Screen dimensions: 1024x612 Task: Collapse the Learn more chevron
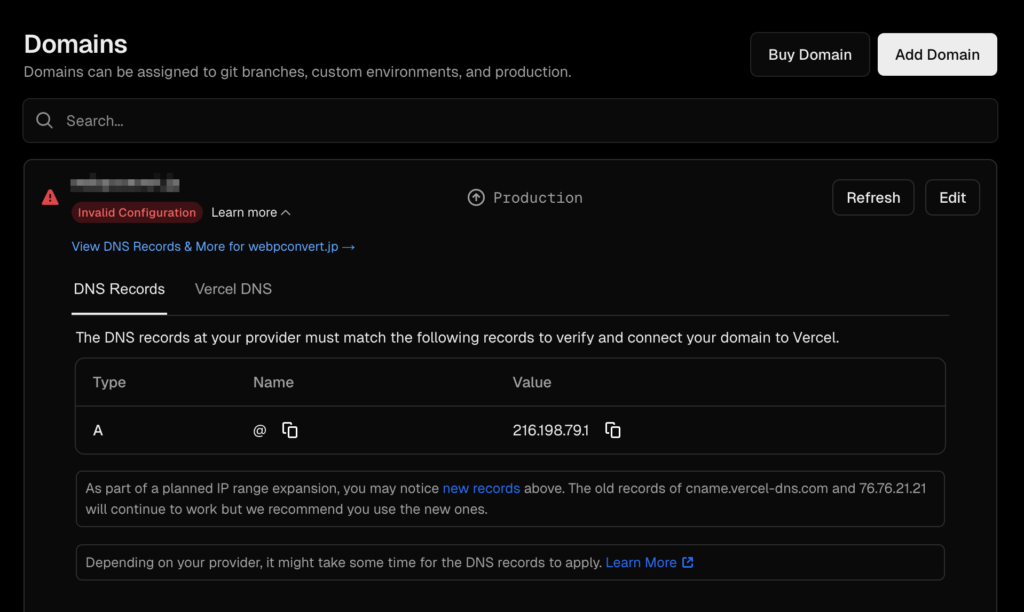click(286, 213)
